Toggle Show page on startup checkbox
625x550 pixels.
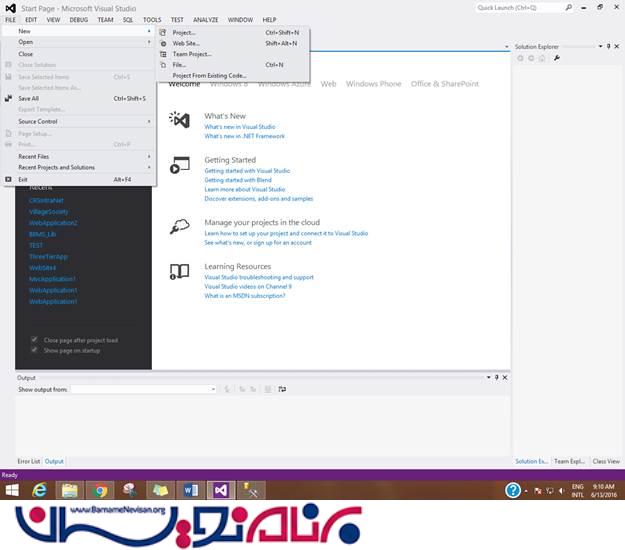pos(35,350)
